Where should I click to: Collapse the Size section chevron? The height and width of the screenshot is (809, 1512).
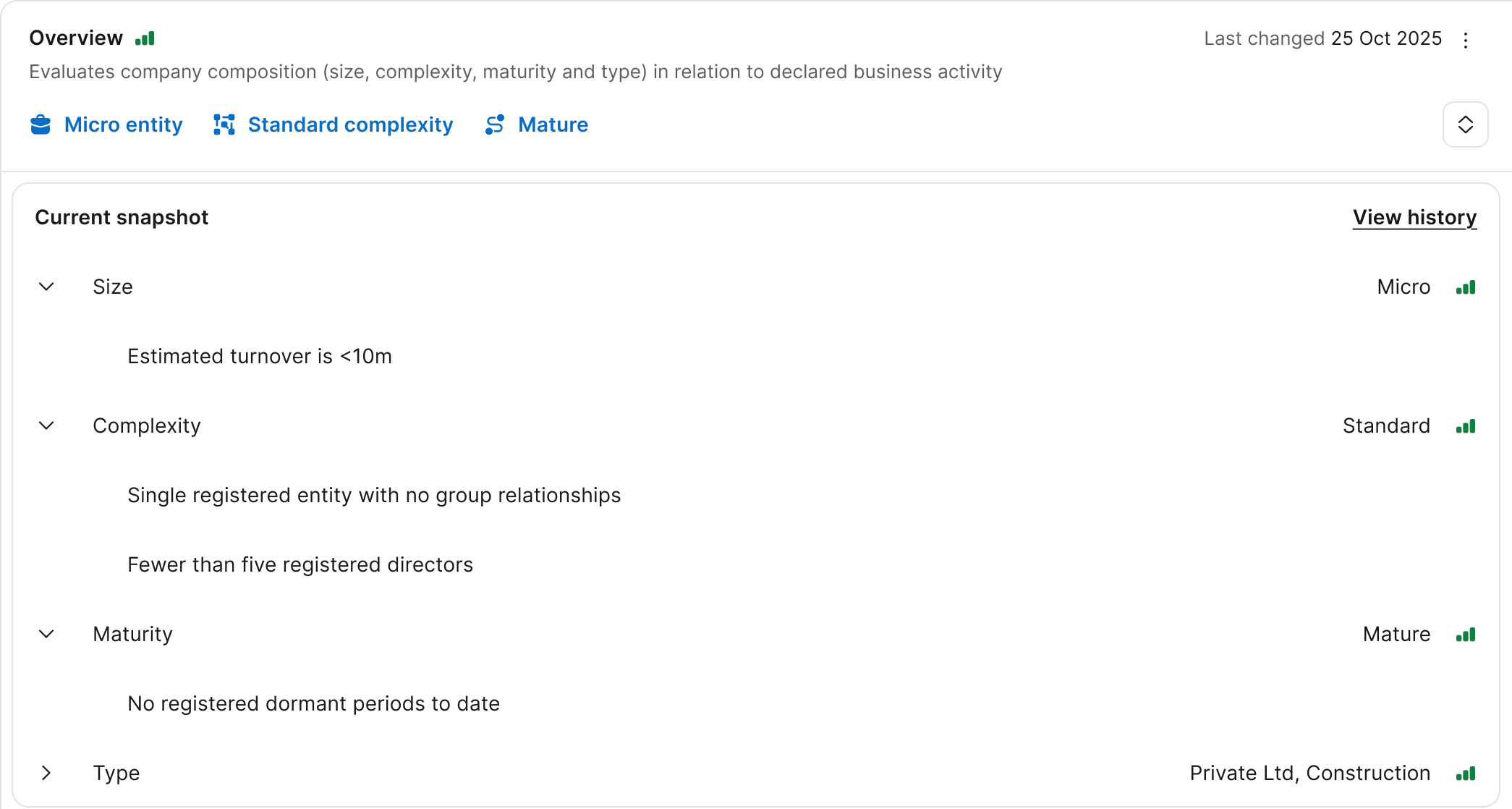coord(46,287)
